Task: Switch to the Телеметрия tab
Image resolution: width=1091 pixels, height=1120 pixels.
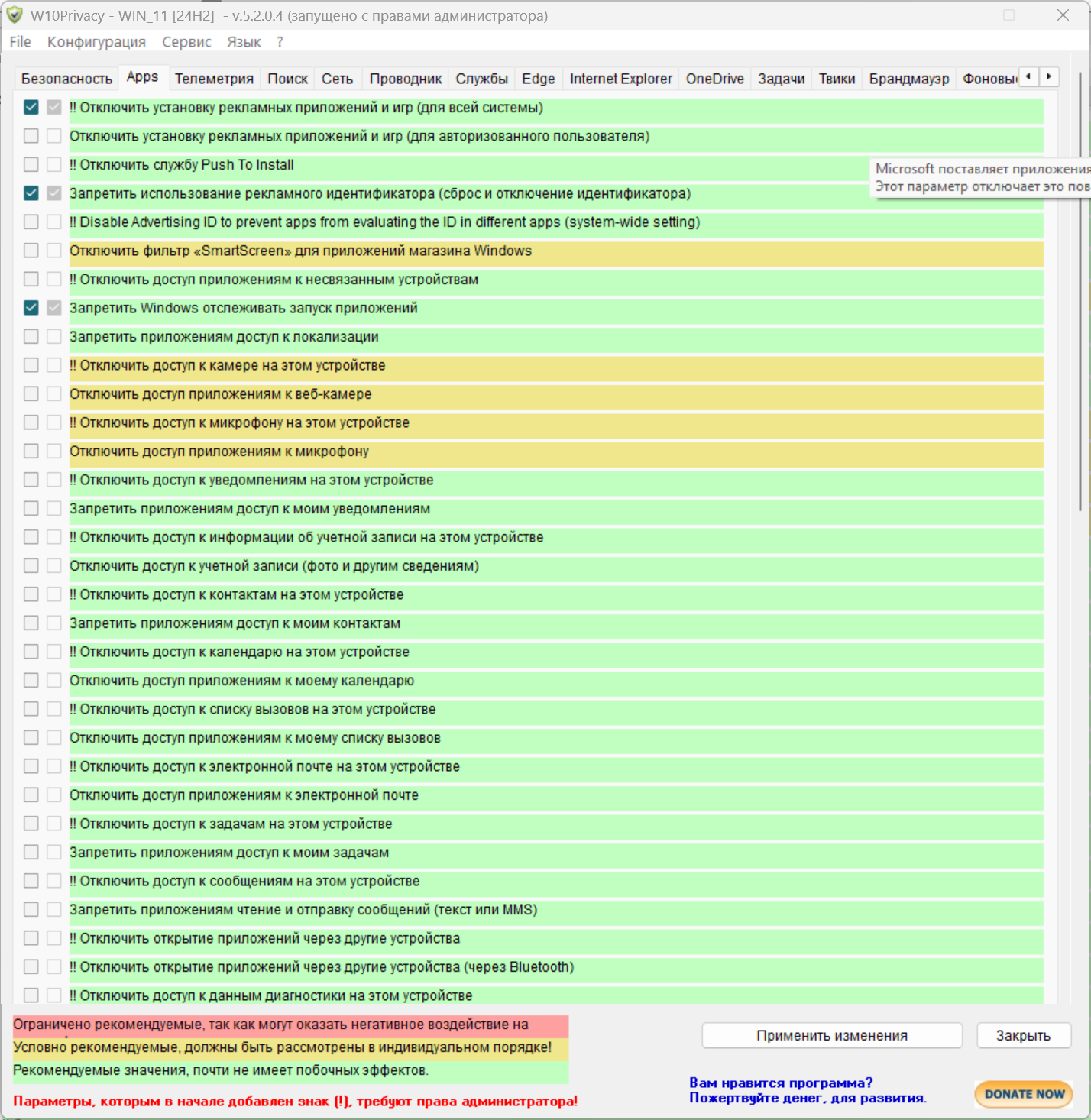Action: click(x=214, y=79)
